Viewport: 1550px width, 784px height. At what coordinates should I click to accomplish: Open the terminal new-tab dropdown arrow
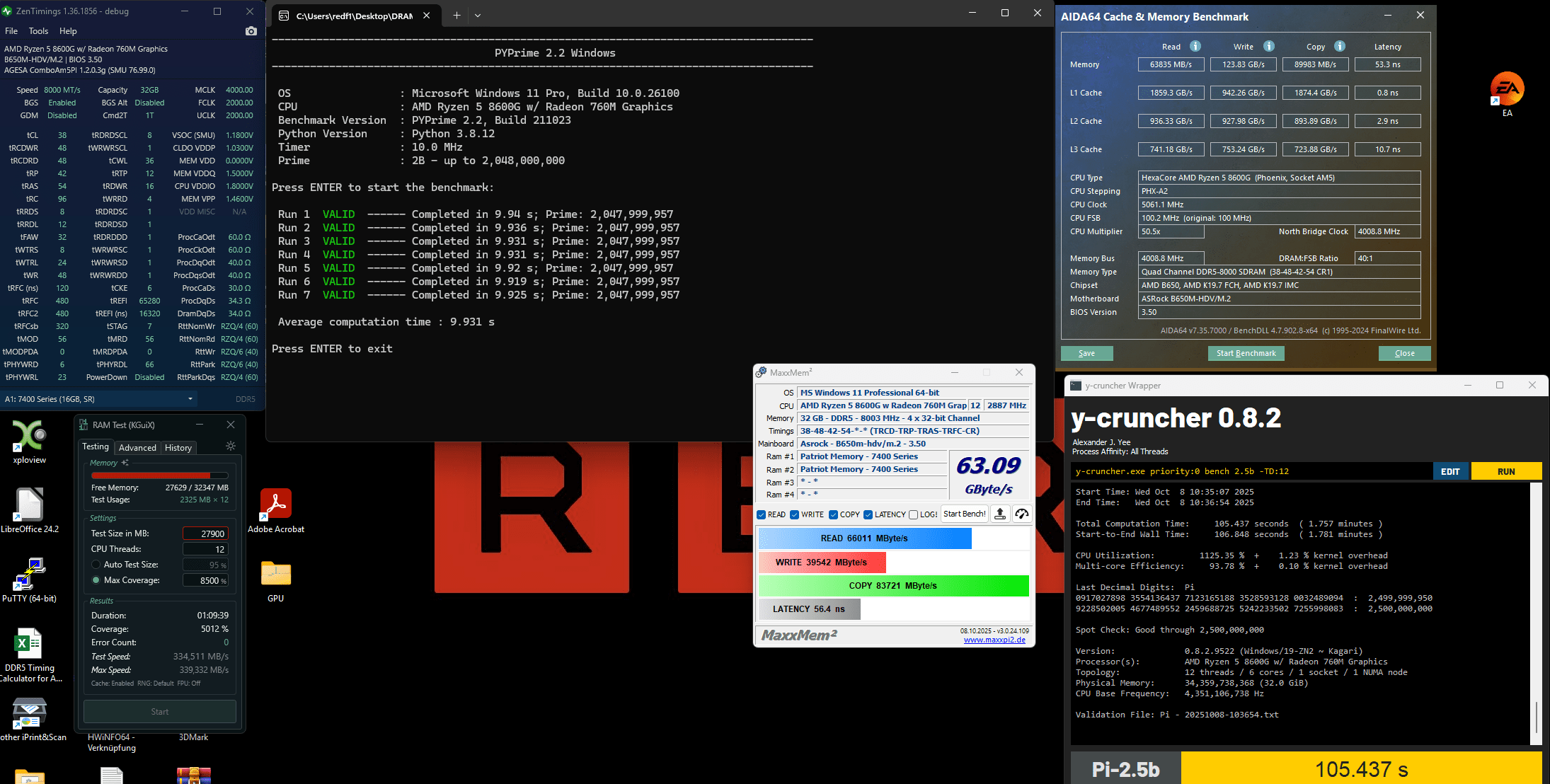click(478, 15)
